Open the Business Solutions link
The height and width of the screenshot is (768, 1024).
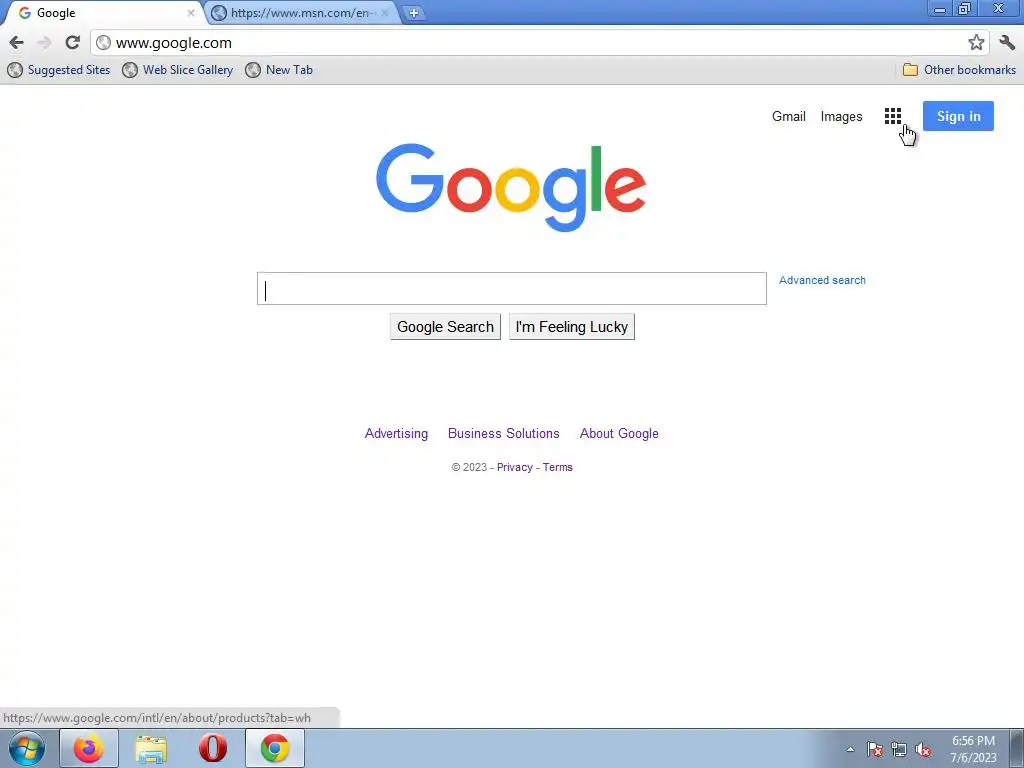[x=504, y=434]
